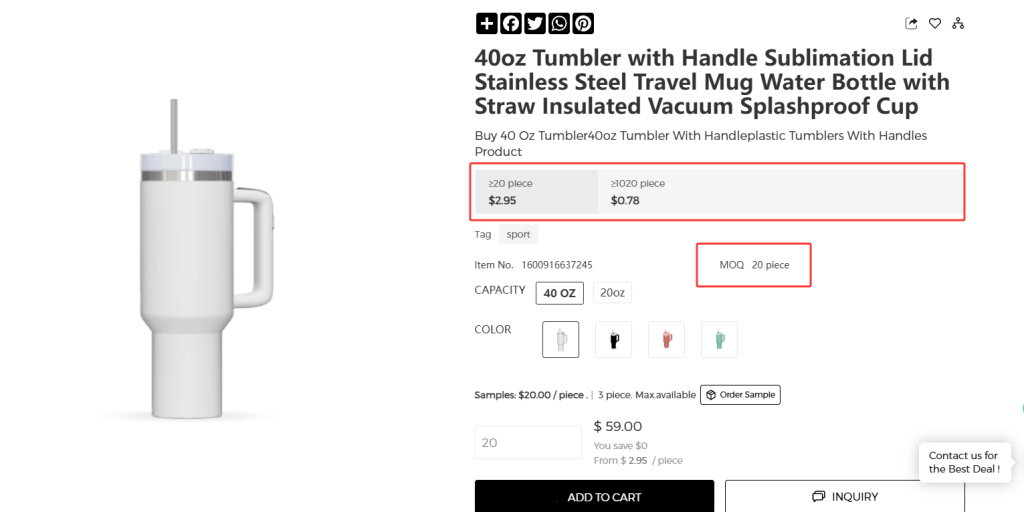
Task: Click ADD TO CART button
Action: pyautogui.click(x=594, y=496)
